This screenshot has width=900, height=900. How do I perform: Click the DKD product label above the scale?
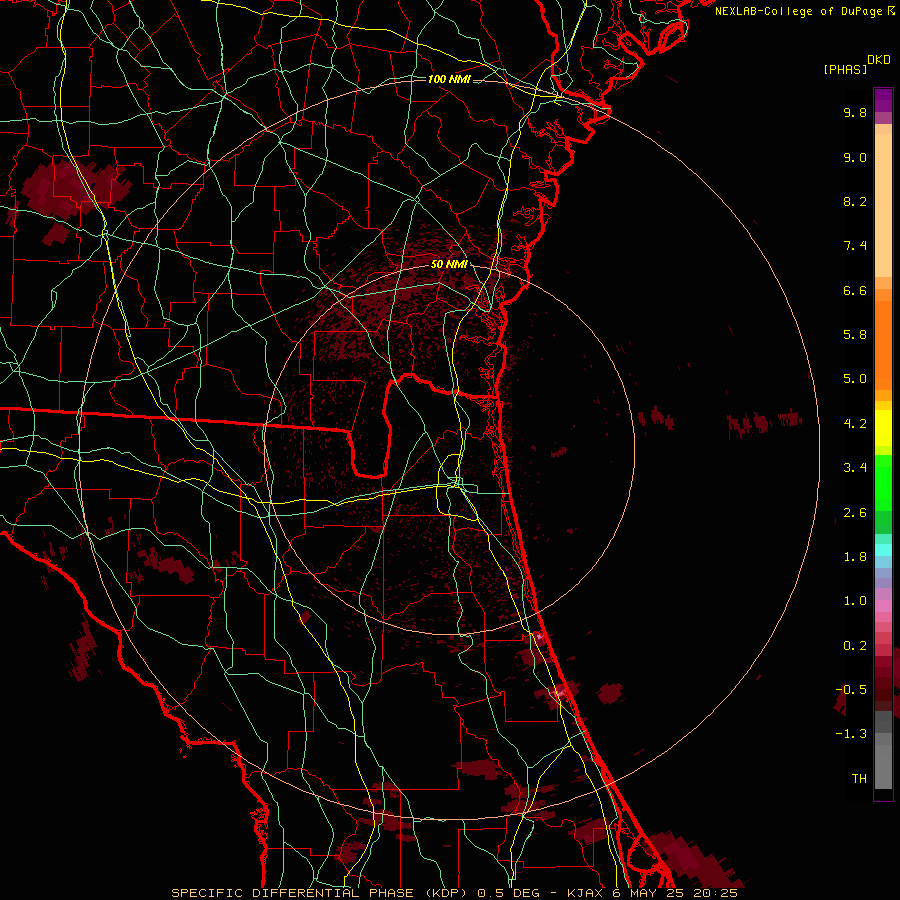click(879, 60)
